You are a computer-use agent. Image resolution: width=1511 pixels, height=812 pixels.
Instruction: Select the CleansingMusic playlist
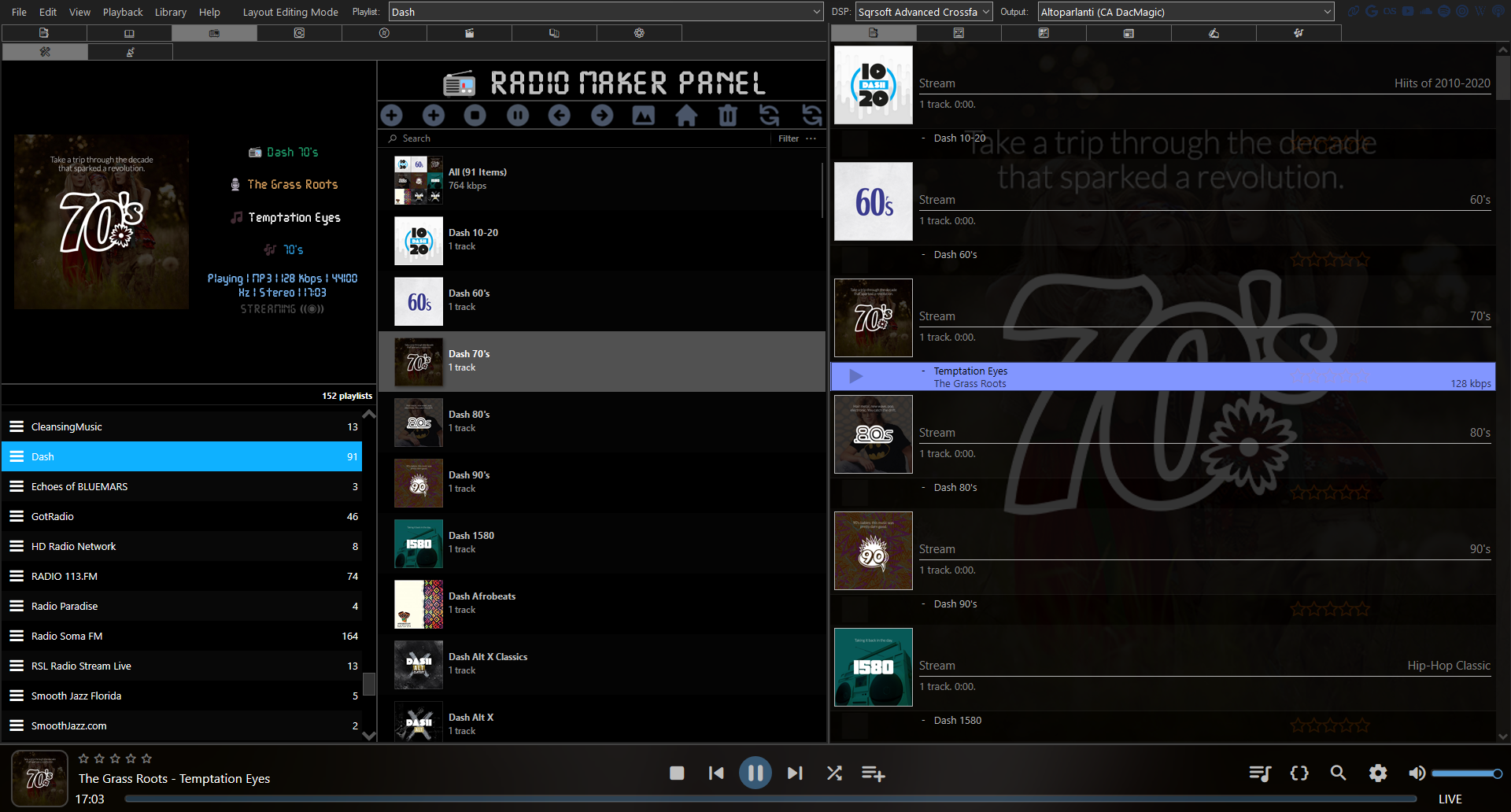point(182,426)
